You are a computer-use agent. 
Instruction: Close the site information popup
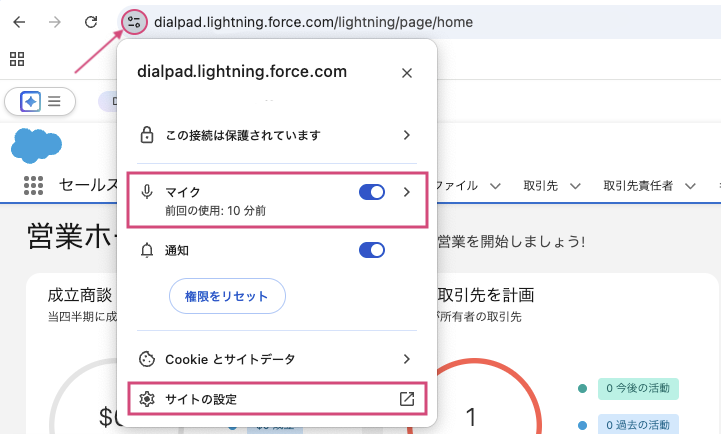click(x=406, y=73)
